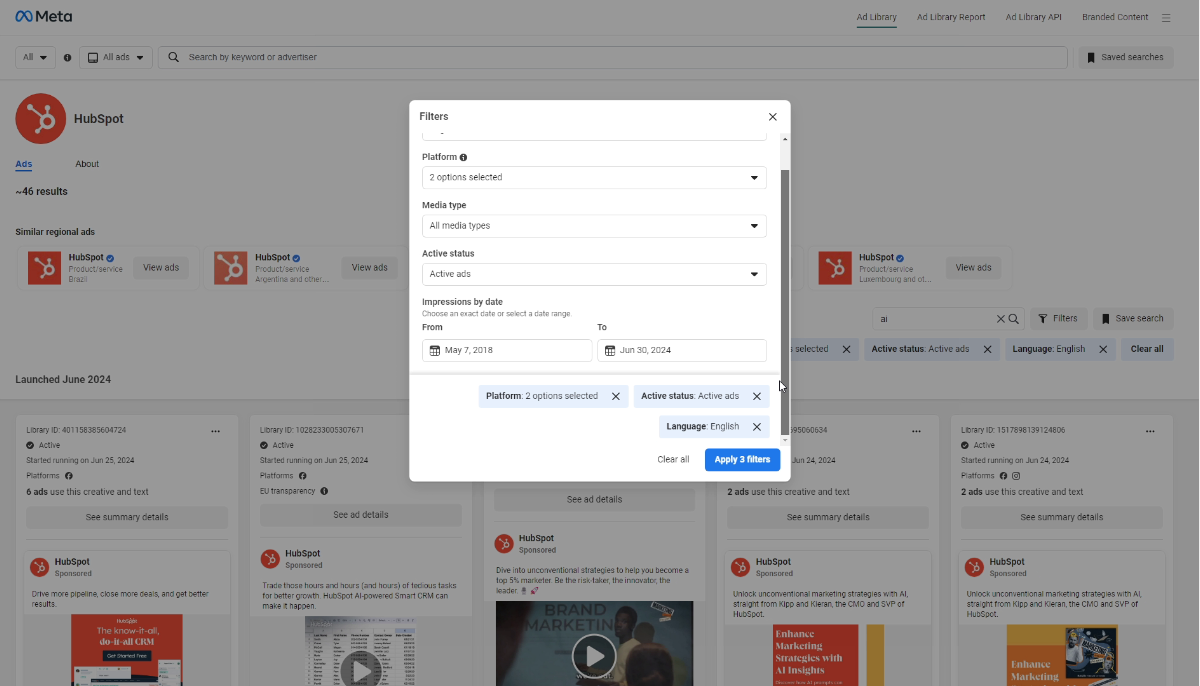Open the Media type dropdown

(x=593, y=225)
